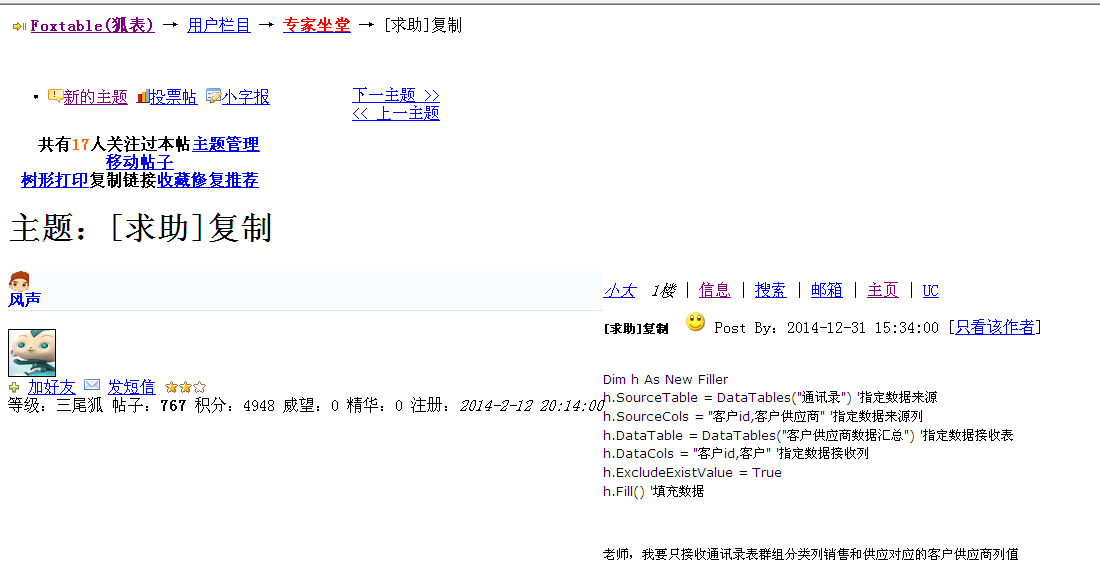Send a 发短信 message
The image size is (1100, 570).
click(x=131, y=387)
